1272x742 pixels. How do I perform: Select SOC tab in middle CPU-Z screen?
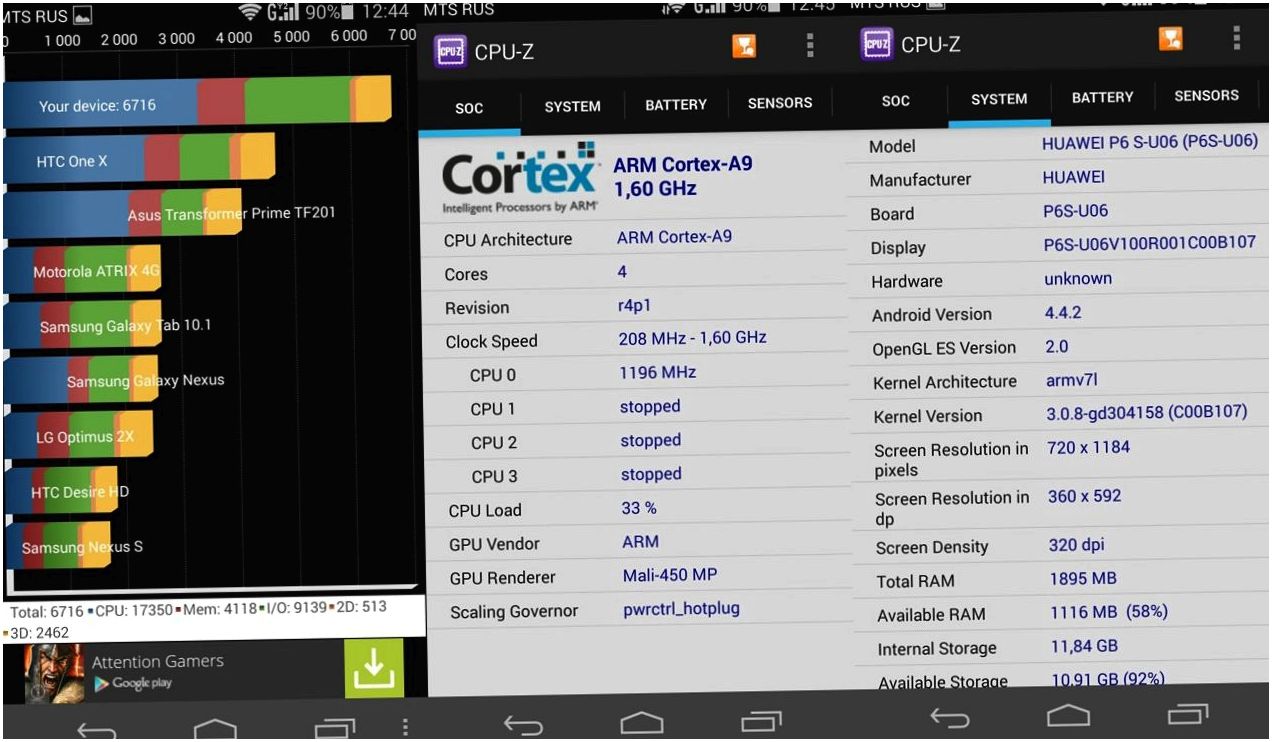(x=469, y=108)
